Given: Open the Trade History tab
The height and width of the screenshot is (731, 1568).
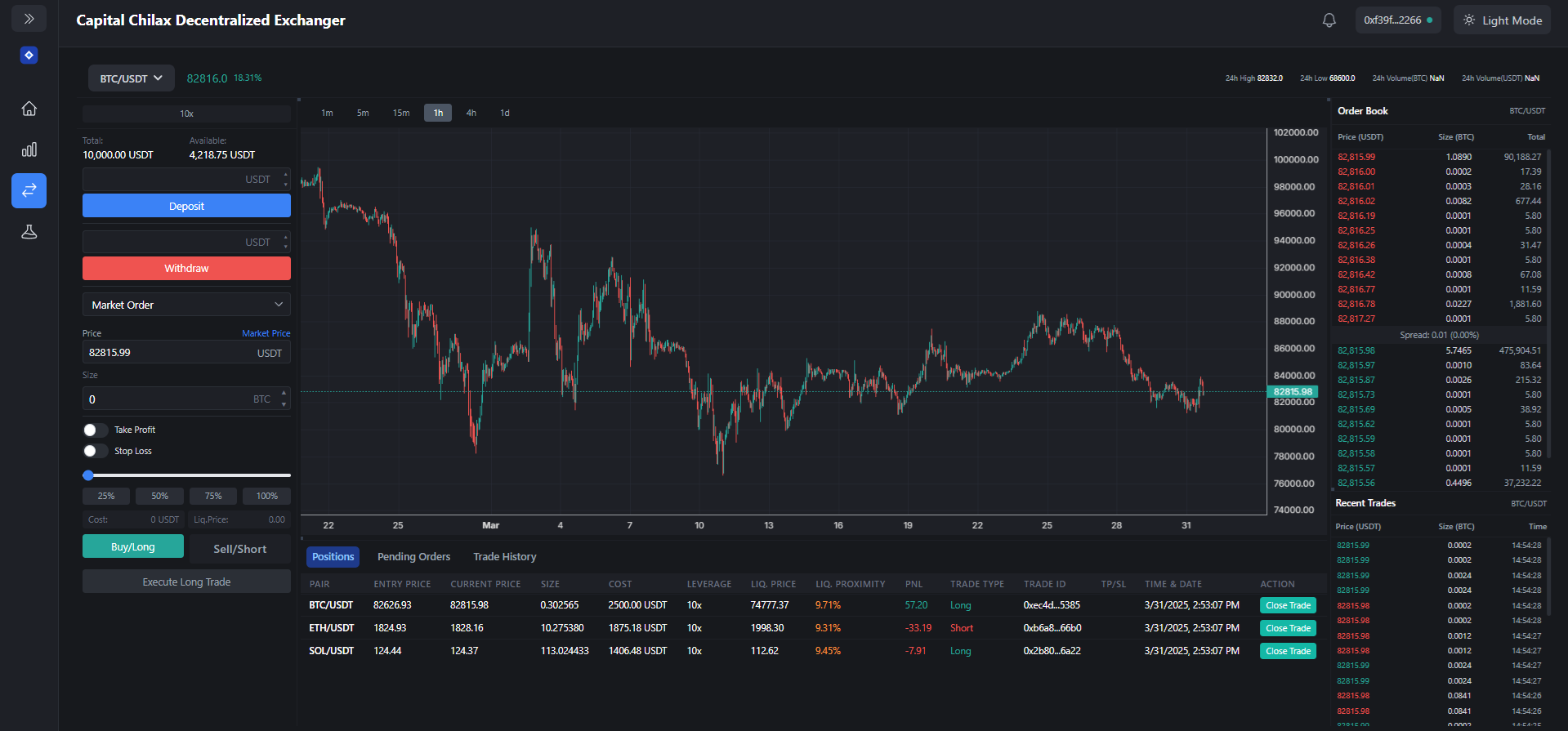Looking at the screenshot, I should click(x=504, y=557).
